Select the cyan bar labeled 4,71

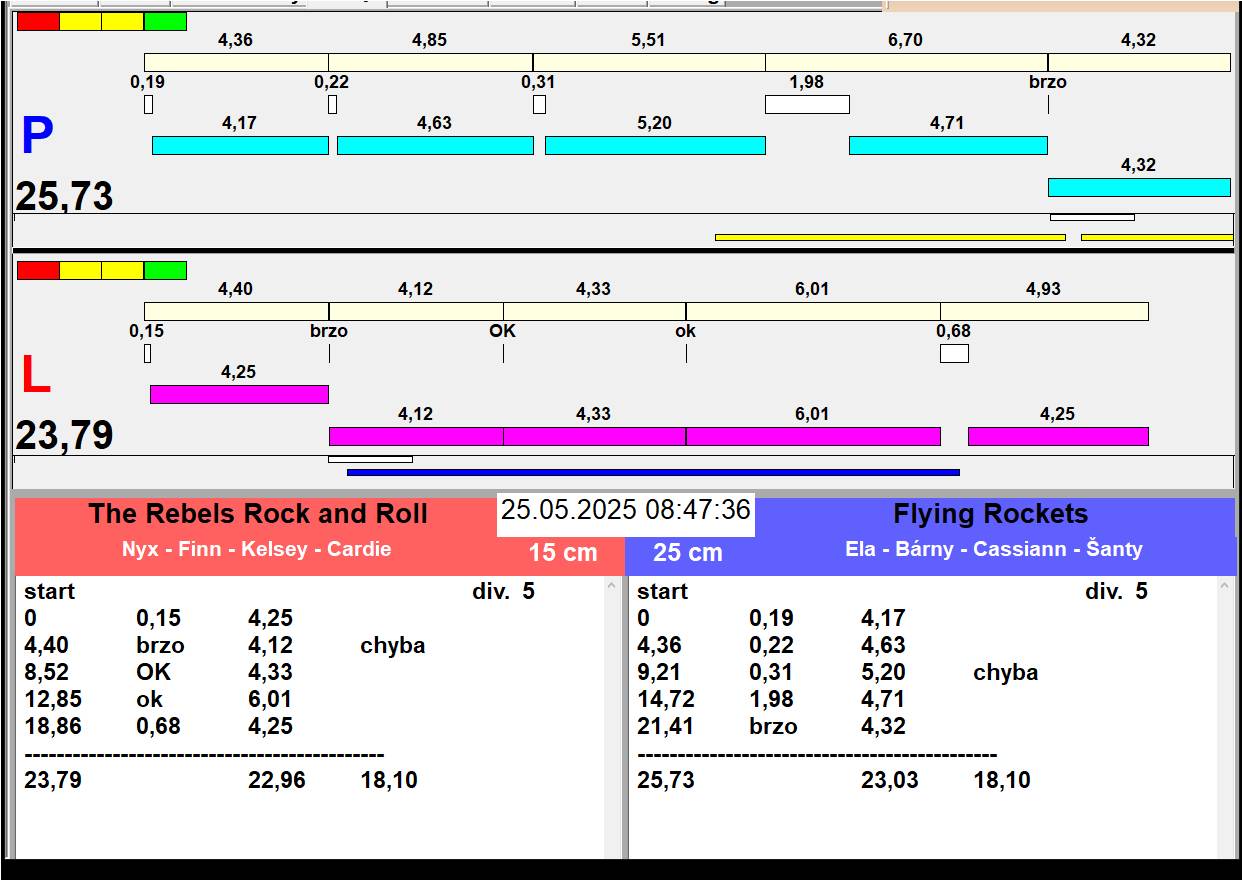pyautogui.click(x=948, y=145)
